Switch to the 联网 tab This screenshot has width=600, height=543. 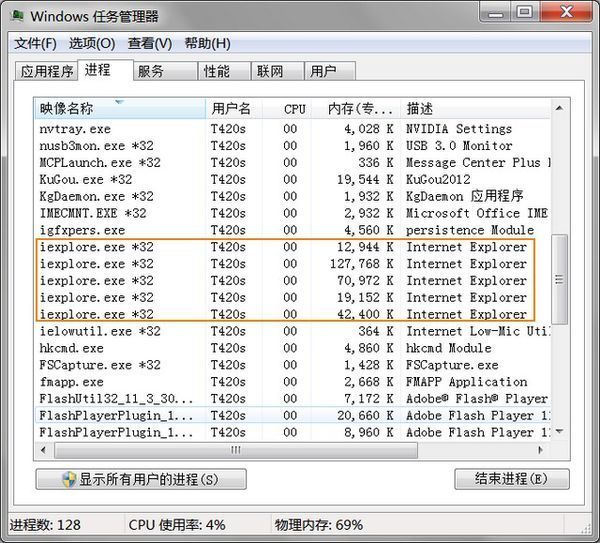coord(270,71)
